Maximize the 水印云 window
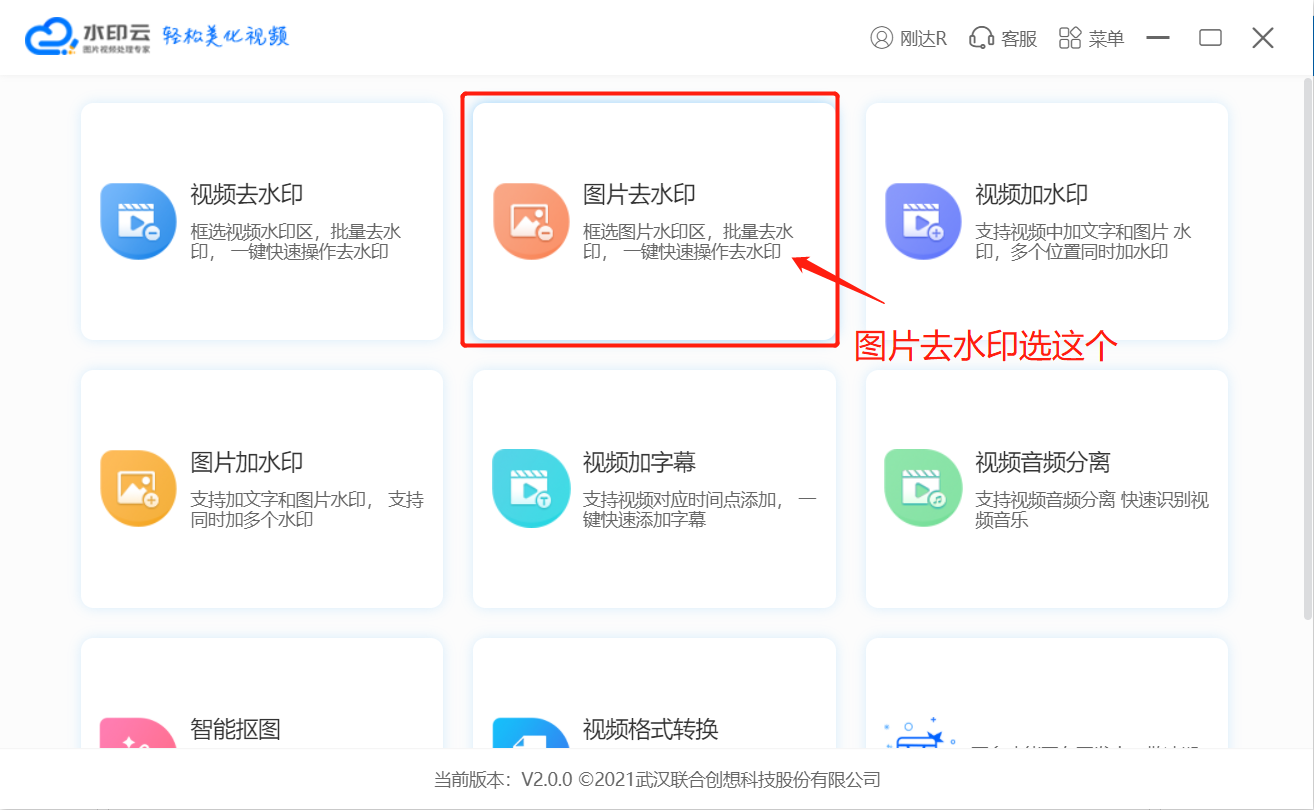 click(1210, 38)
